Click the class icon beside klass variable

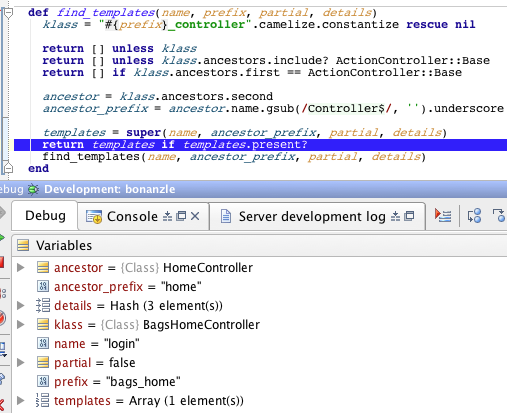pos(43,324)
